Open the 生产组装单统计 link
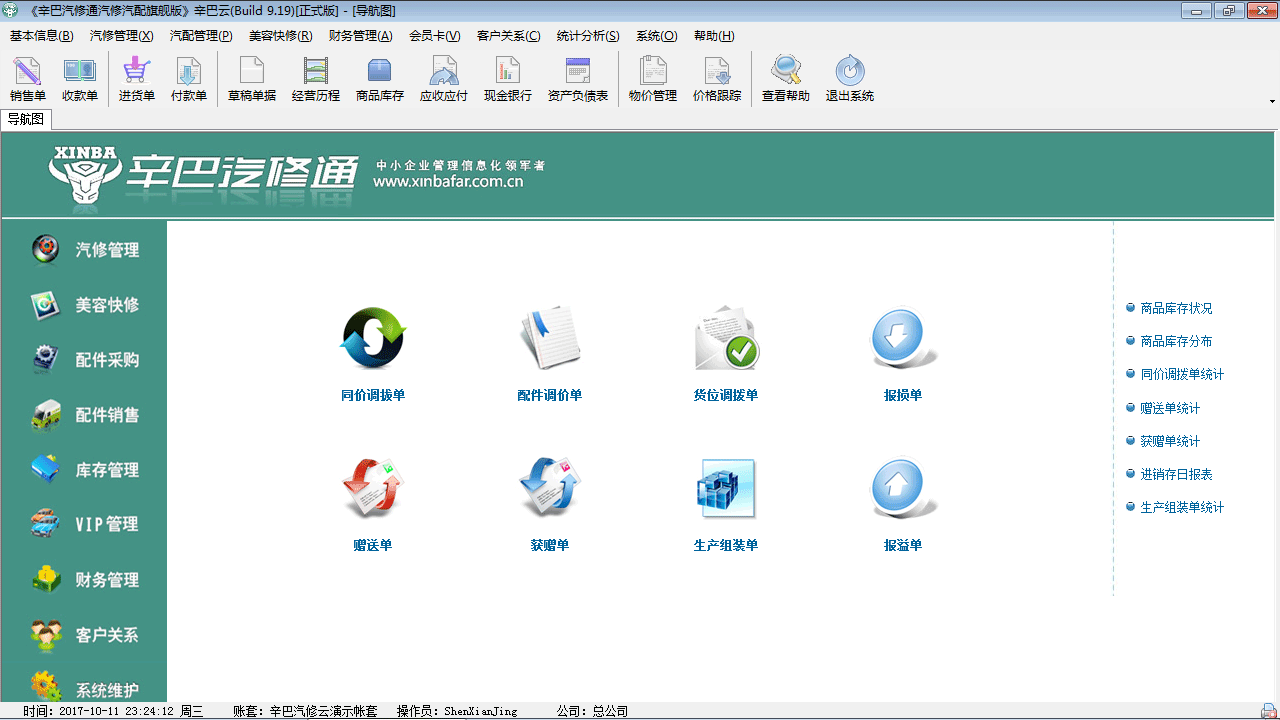Image resolution: width=1280 pixels, height=720 pixels. (x=1182, y=507)
